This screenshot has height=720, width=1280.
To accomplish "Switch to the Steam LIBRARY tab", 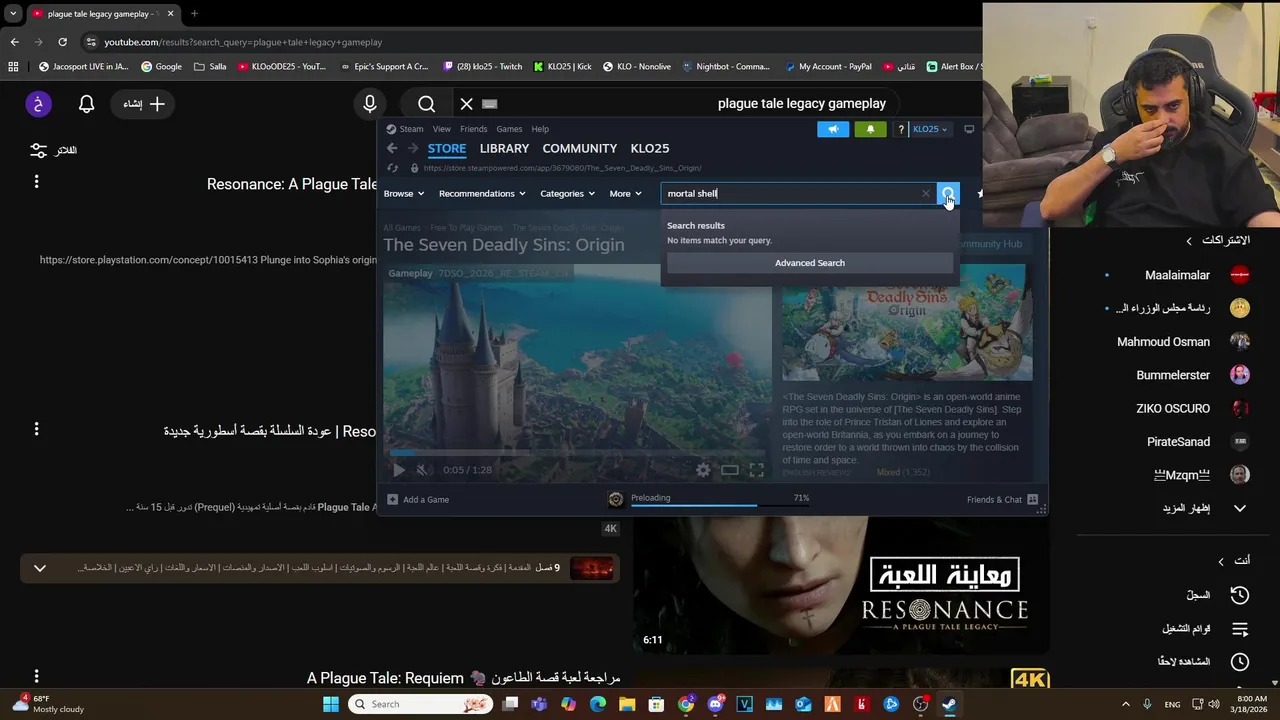I will pos(504,148).
